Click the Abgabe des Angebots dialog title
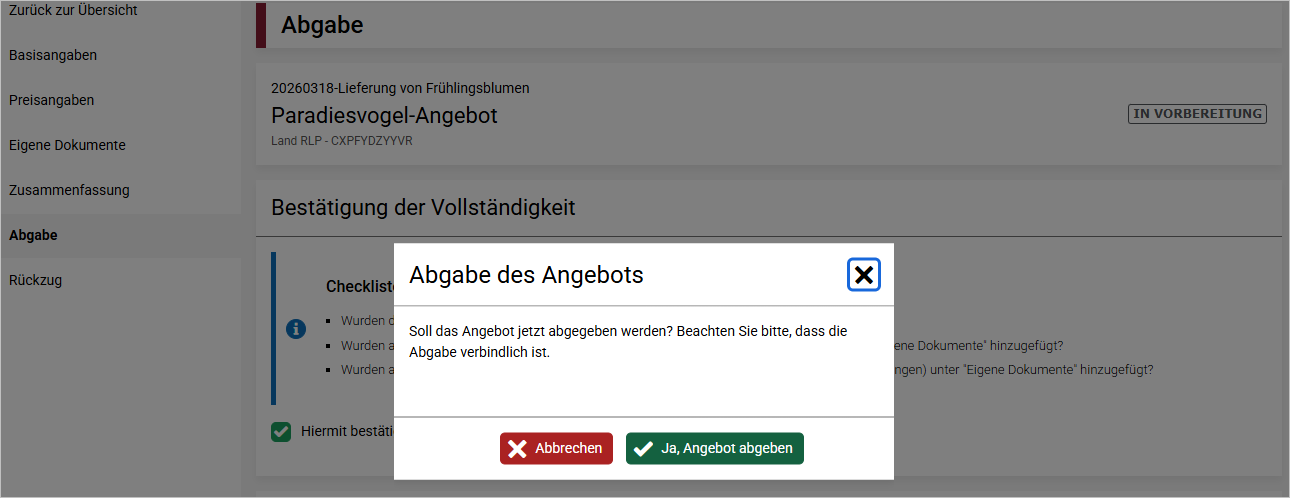Viewport: 1290px width, 498px height. 526,275
